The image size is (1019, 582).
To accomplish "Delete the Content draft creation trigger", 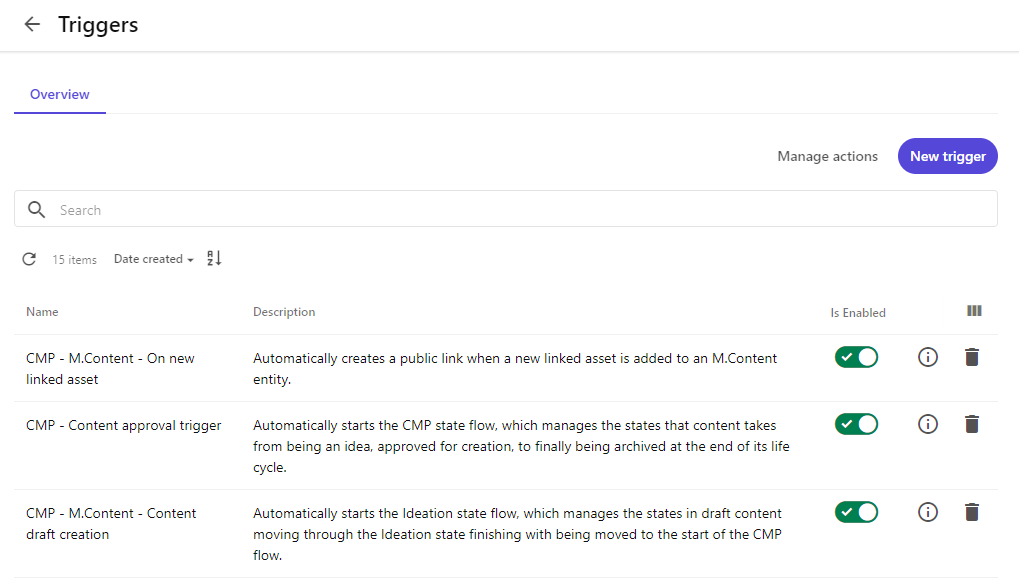I will [972, 512].
